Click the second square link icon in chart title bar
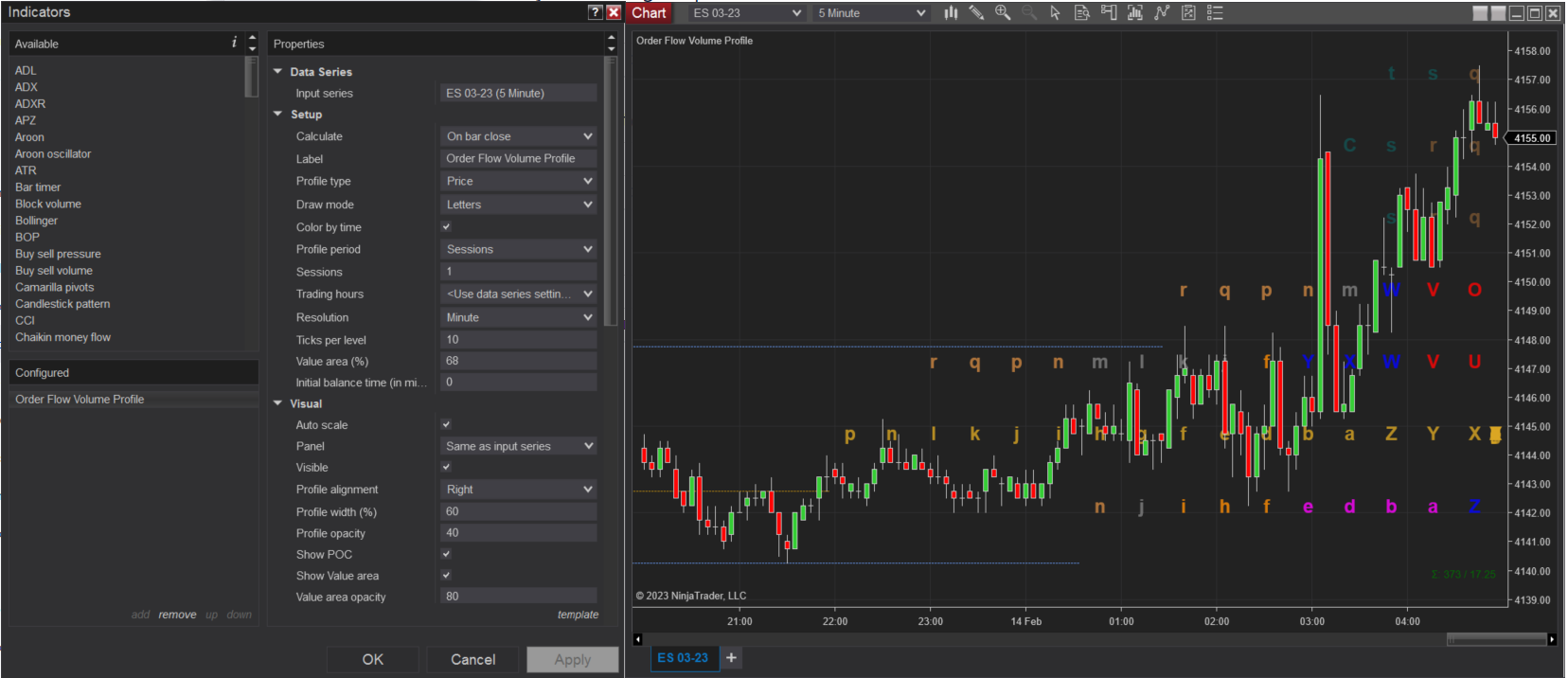This screenshot has height=678, width=1568. click(x=1498, y=12)
